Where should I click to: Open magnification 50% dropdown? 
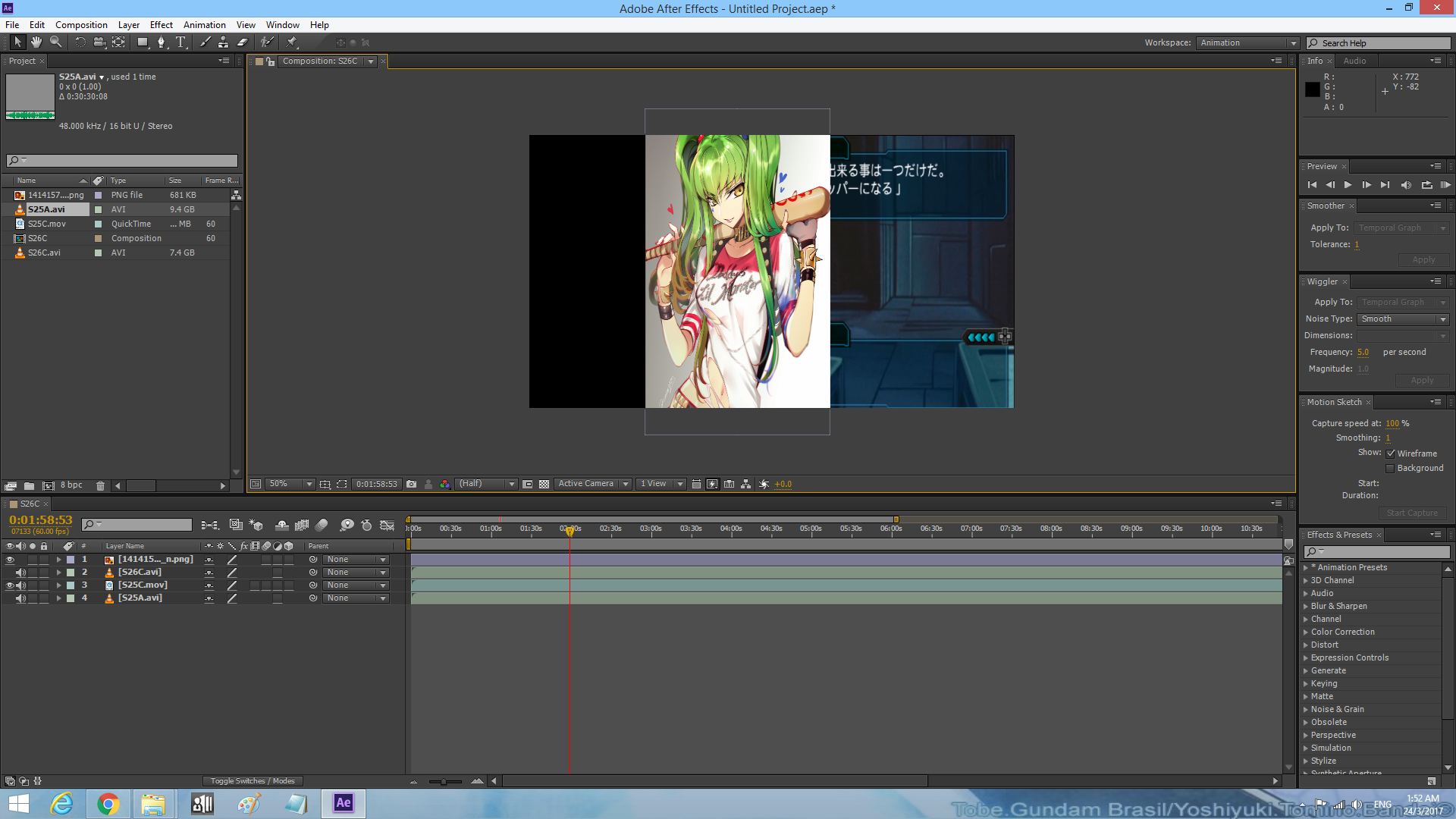(x=289, y=484)
